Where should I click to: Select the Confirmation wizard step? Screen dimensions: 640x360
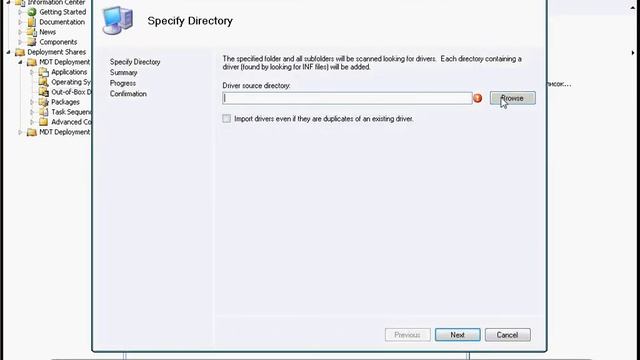pos(128,93)
